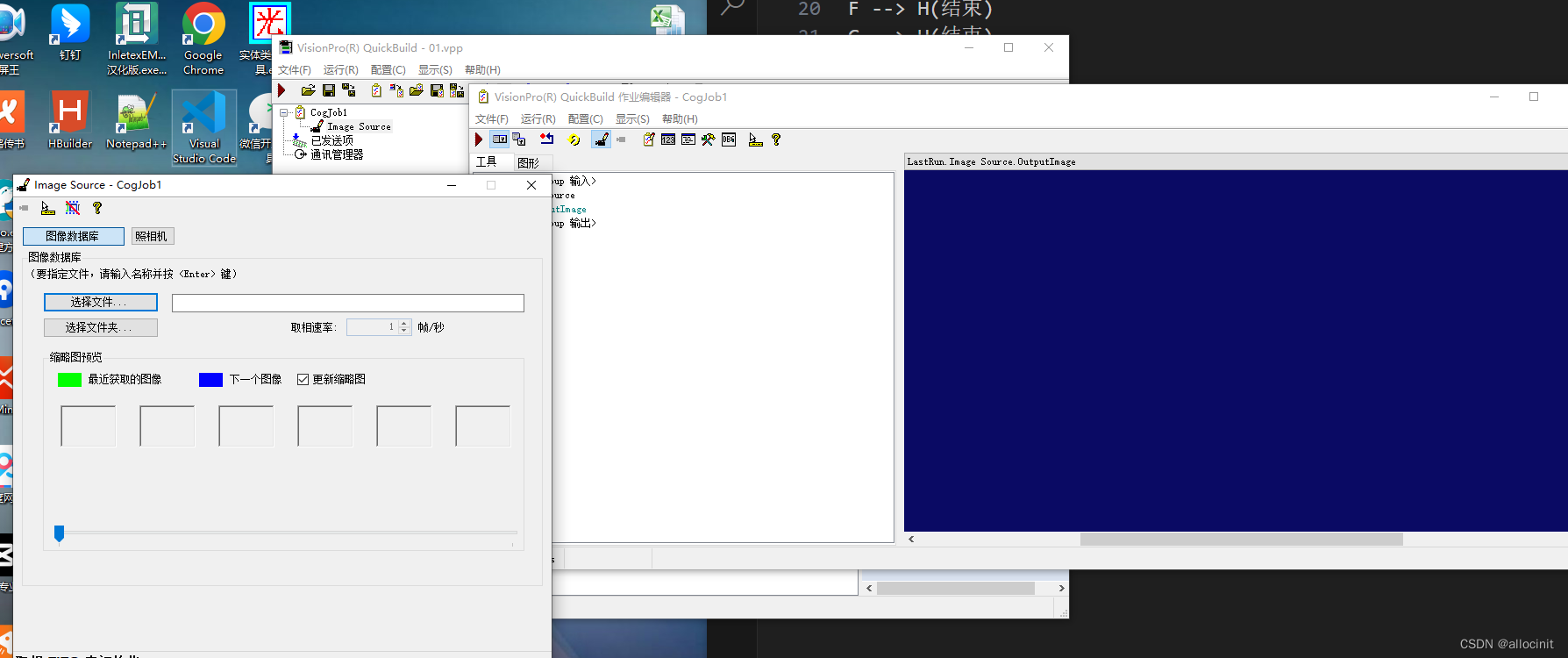The width and height of the screenshot is (1568, 658).
Task: Click the crossed region icon in Image Source
Action: click(73, 208)
